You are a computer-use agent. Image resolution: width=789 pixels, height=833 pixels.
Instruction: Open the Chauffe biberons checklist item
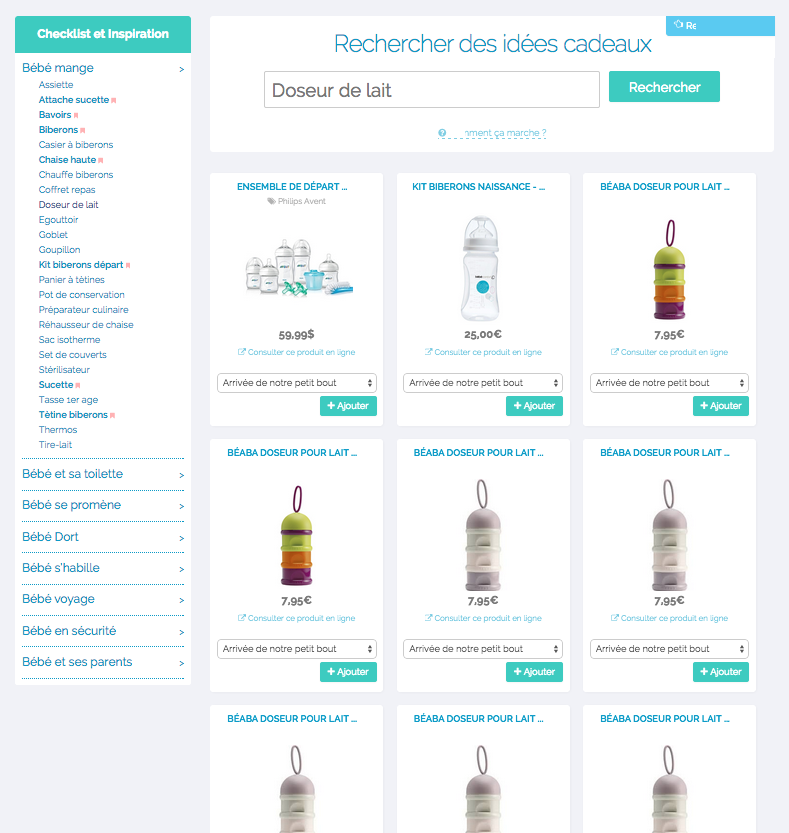pyautogui.click(x=76, y=175)
